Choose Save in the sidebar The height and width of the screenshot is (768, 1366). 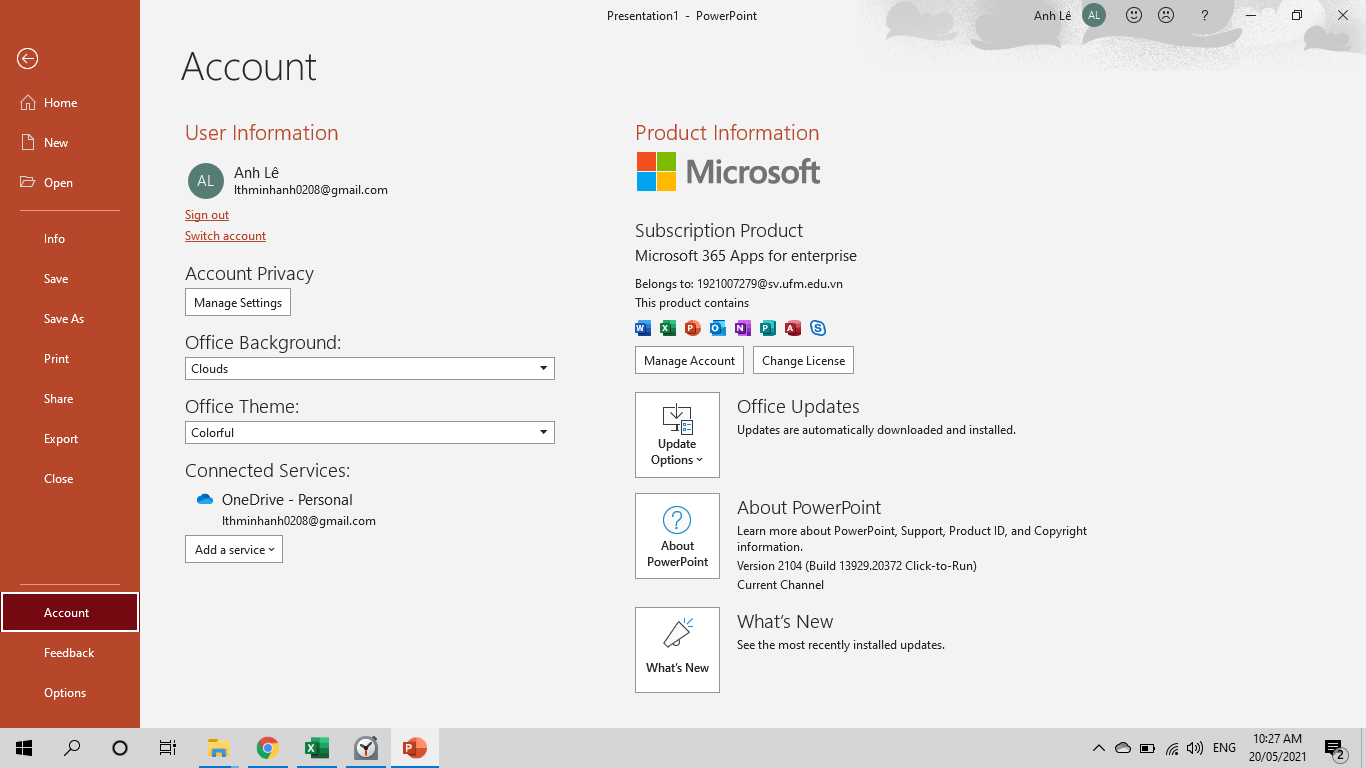(x=70, y=279)
